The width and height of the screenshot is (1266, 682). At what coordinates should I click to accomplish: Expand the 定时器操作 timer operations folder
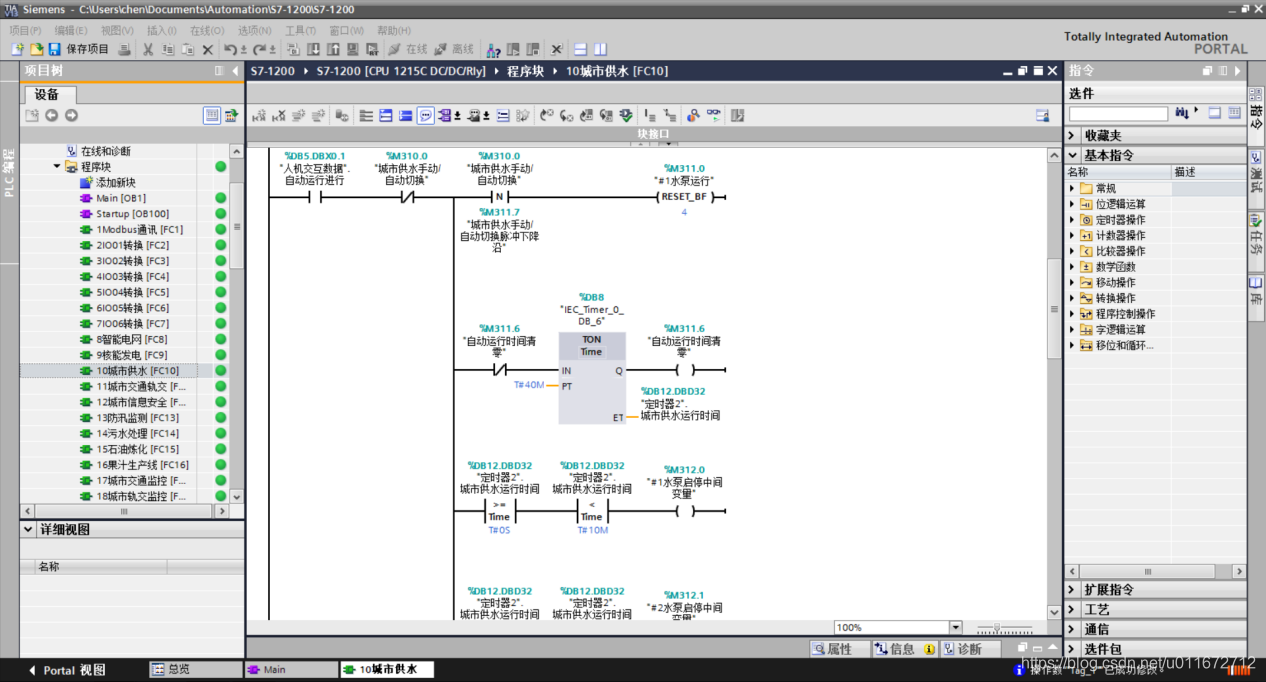[x=1072, y=220]
